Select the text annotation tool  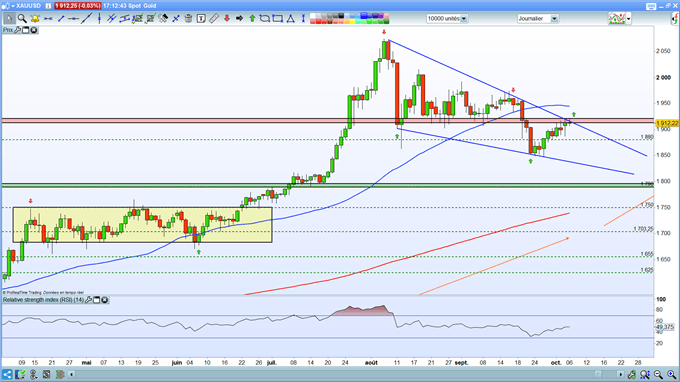click(x=201, y=18)
